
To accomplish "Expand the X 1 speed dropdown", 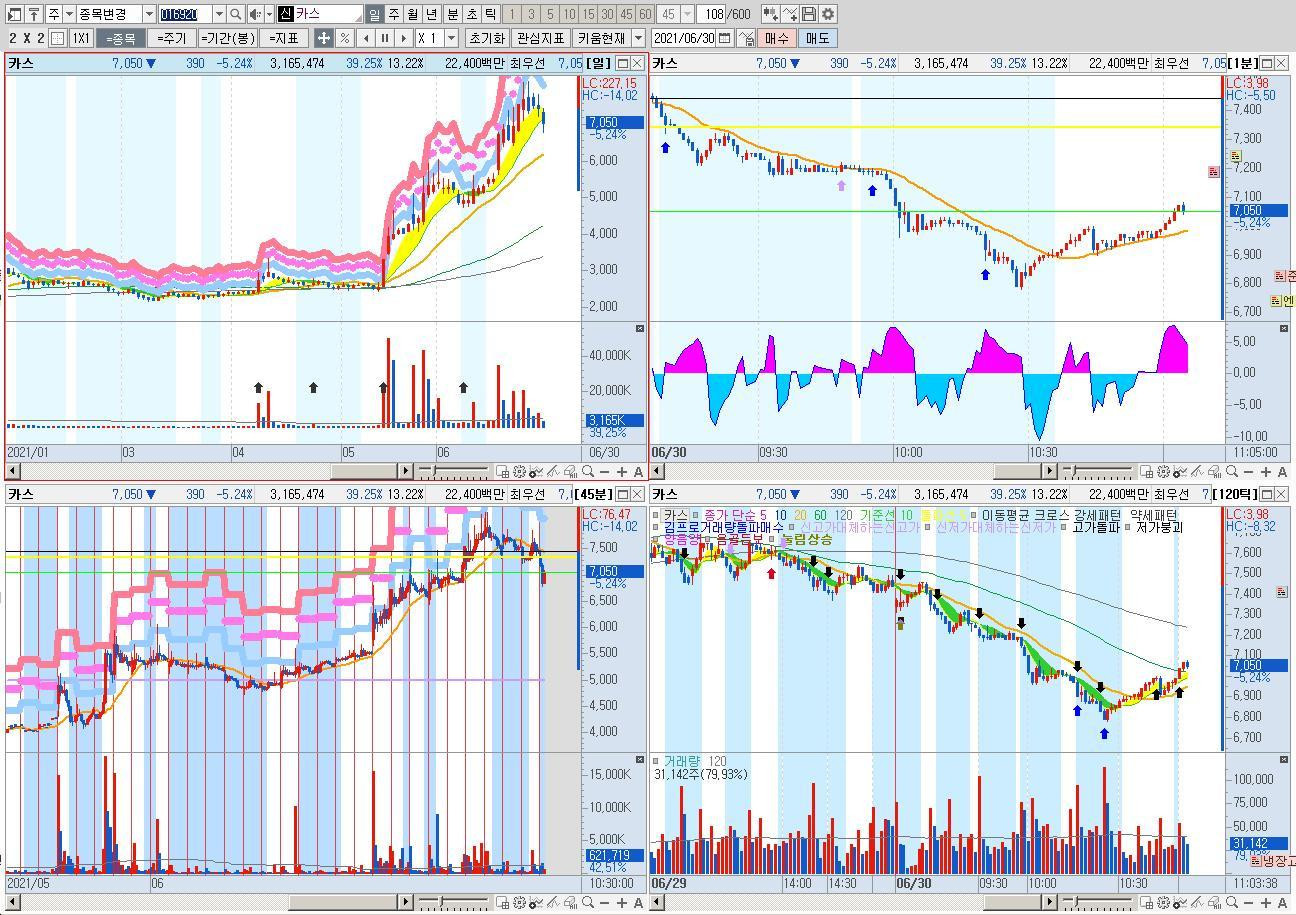I will (451, 38).
